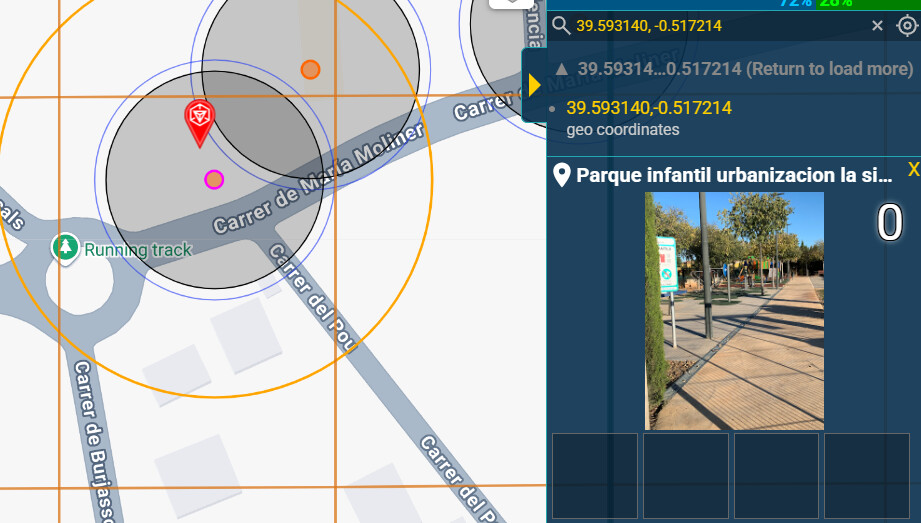Select the first empty resonator slot
This screenshot has width=921, height=523.
pyautogui.click(x=595, y=476)
